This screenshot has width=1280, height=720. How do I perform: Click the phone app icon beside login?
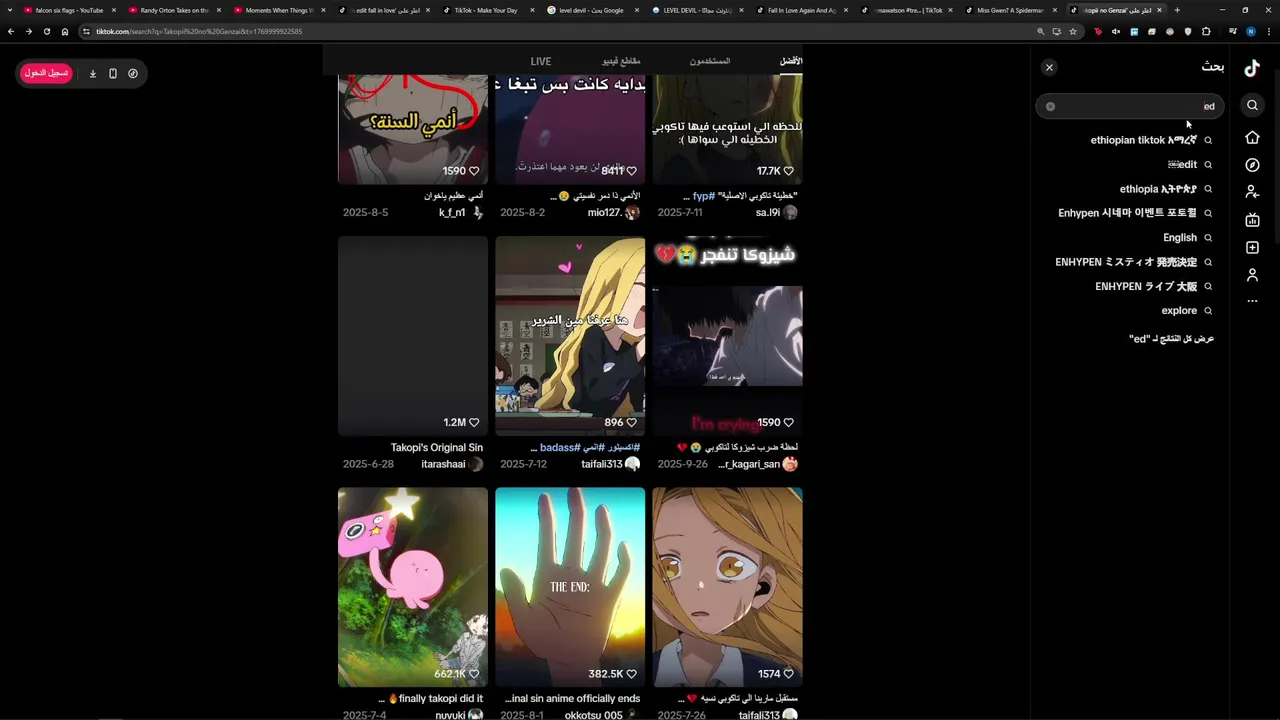(x=113, y=73)
